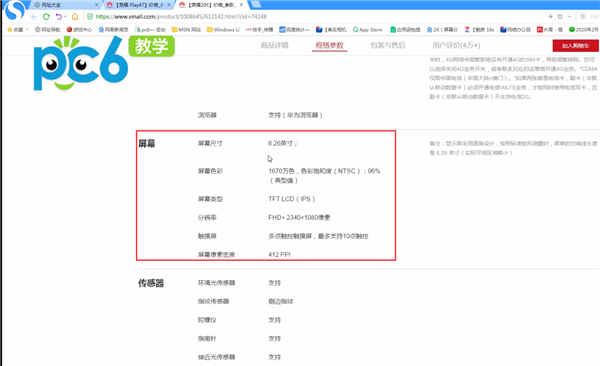Click the 浏览器 row label

point(207,115)
